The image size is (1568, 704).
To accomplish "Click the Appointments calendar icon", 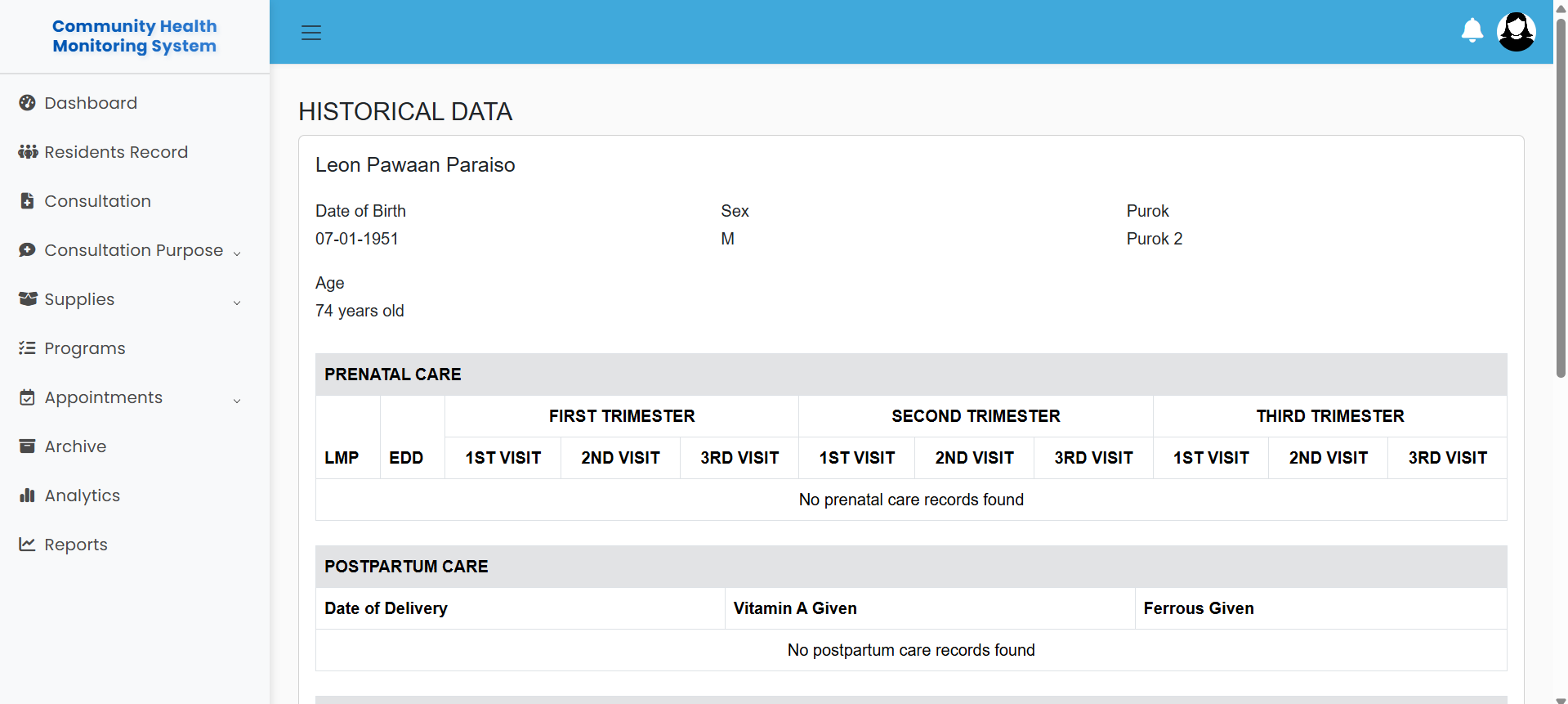I will tap(28, 397).
